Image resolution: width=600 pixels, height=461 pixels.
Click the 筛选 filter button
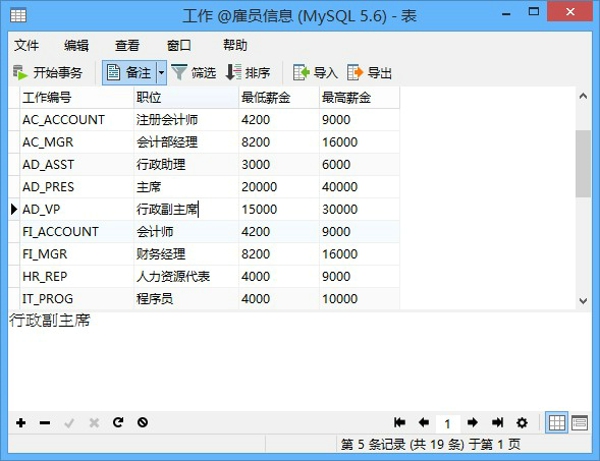tap(193, 72)
